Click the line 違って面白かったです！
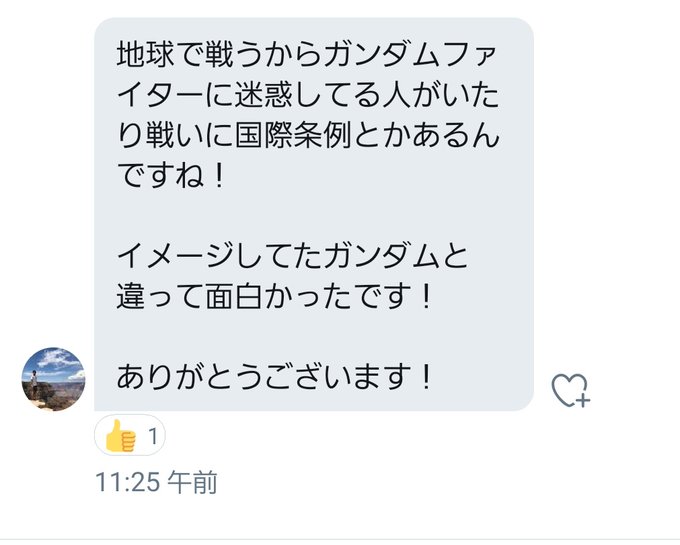The width and height of the screenshot is (680, 545). pyautogui.click(x=275, y=297)
